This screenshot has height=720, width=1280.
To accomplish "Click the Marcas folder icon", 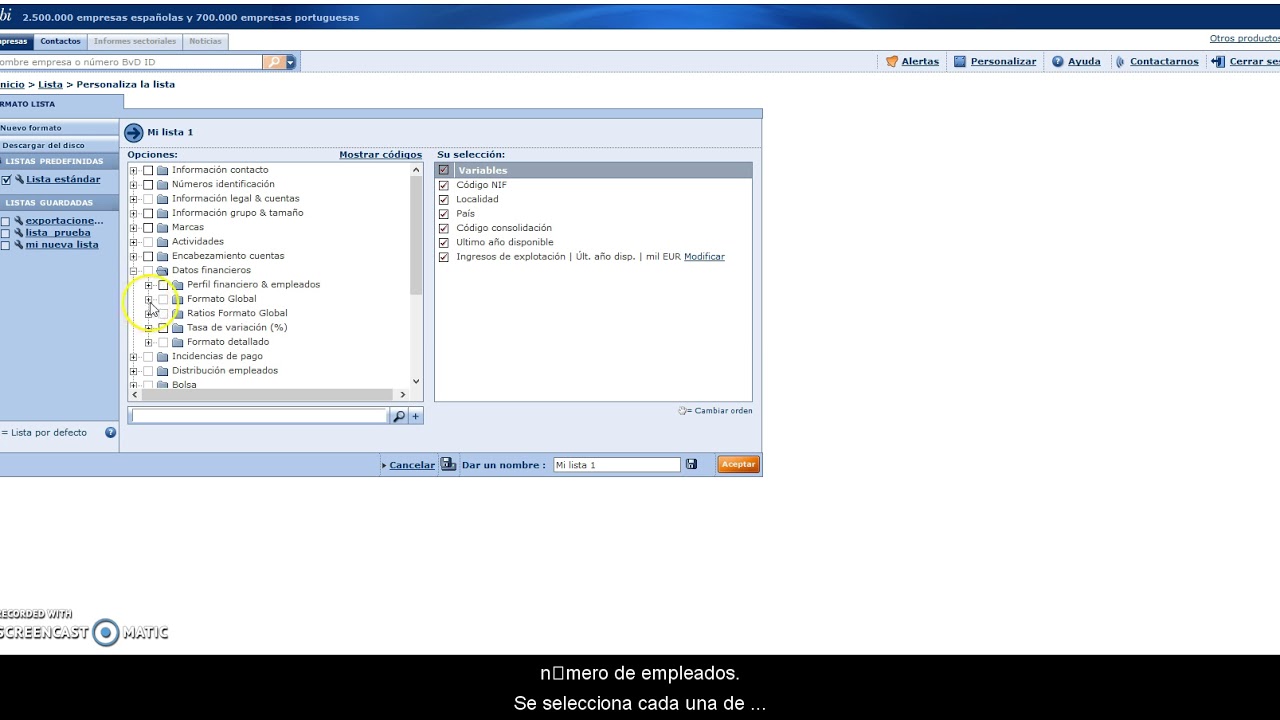I will click(162, 228).
